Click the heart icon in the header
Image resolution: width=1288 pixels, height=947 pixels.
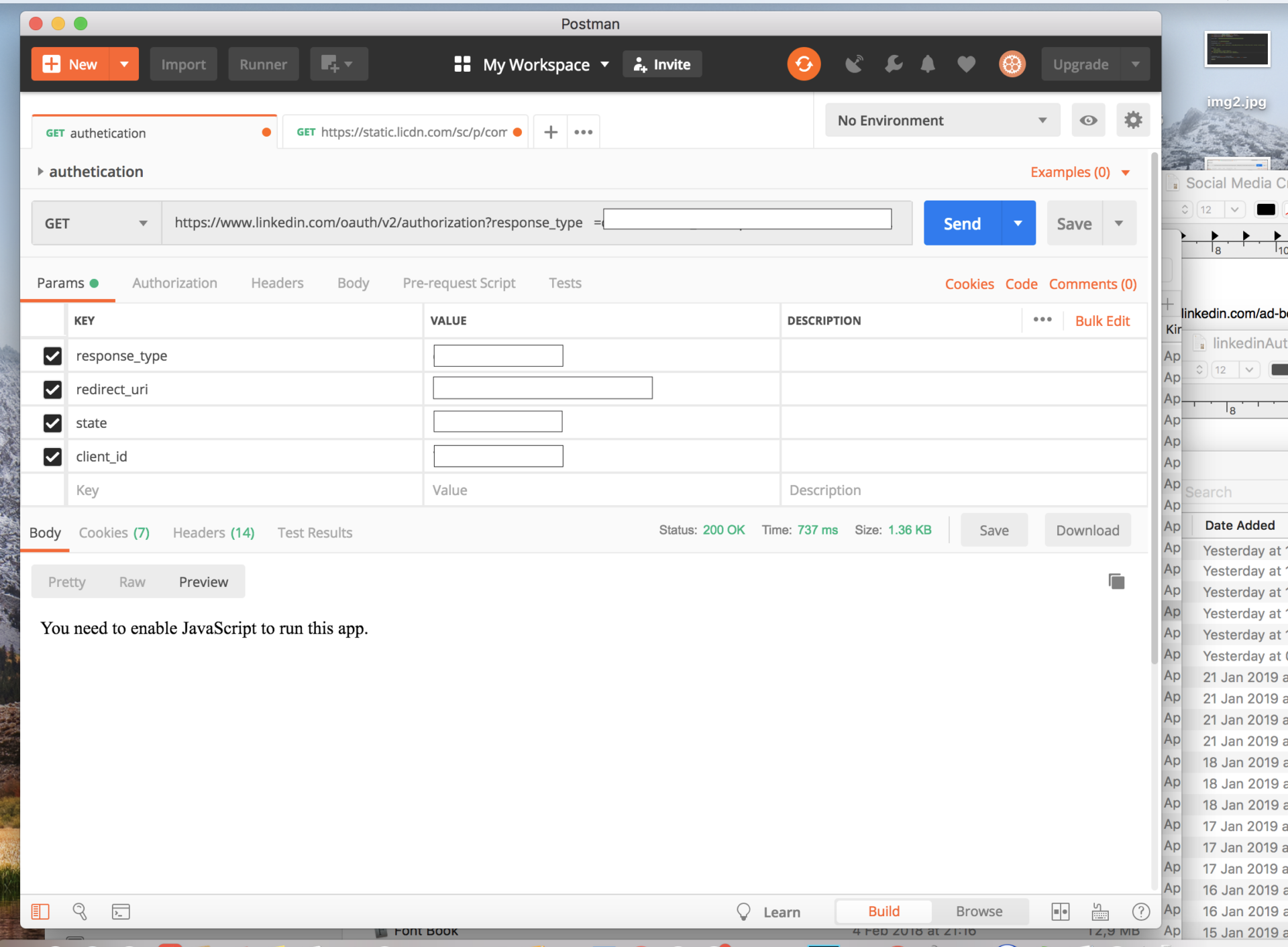966,64
